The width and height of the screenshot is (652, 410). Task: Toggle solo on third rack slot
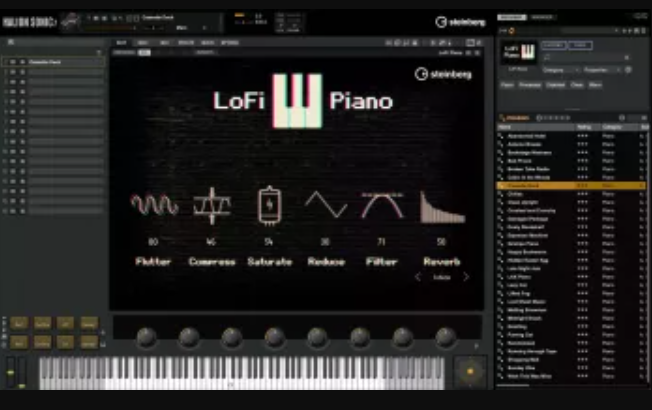(22, 82)
